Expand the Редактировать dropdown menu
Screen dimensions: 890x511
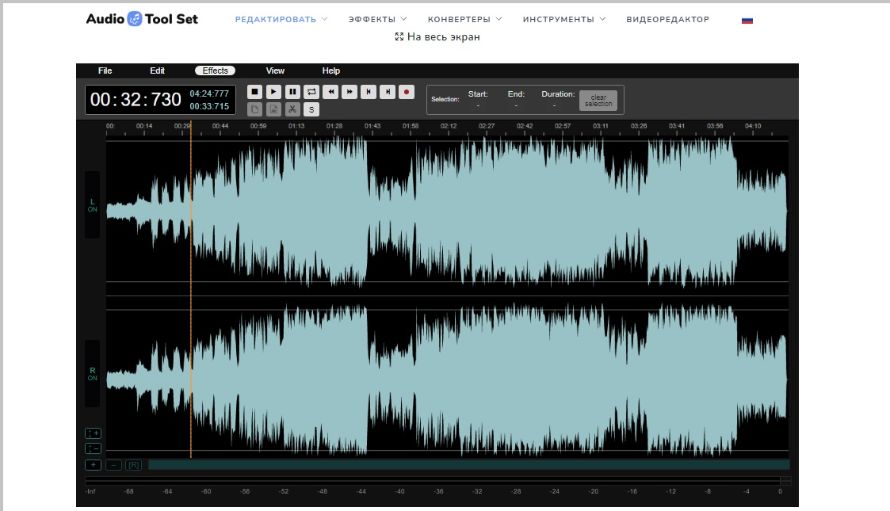click(x=281, y=19)
